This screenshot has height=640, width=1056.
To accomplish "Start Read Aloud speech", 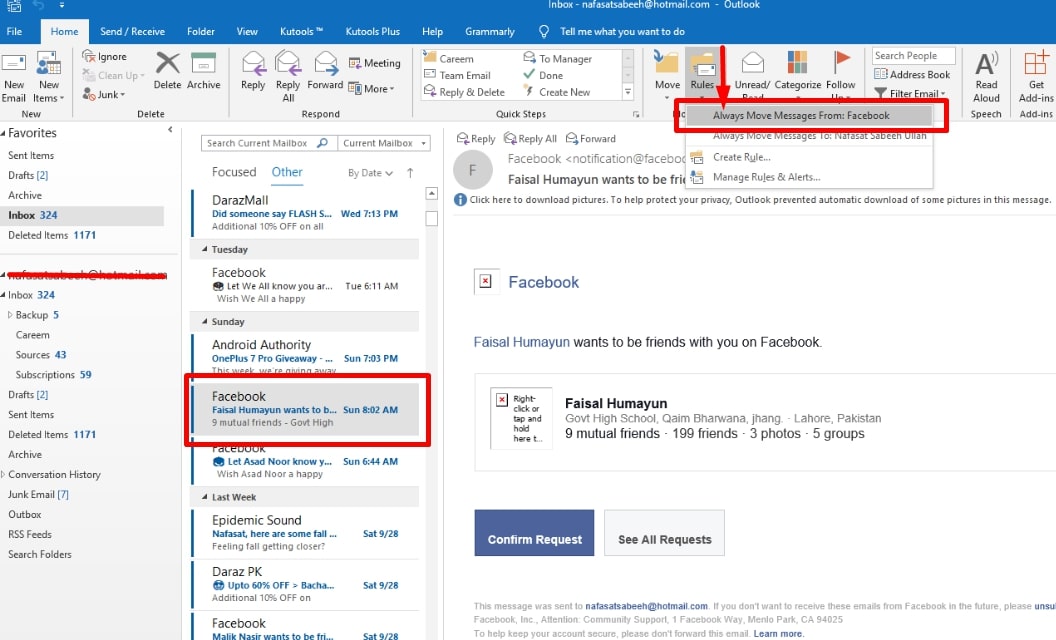I will tap(986, 76).
